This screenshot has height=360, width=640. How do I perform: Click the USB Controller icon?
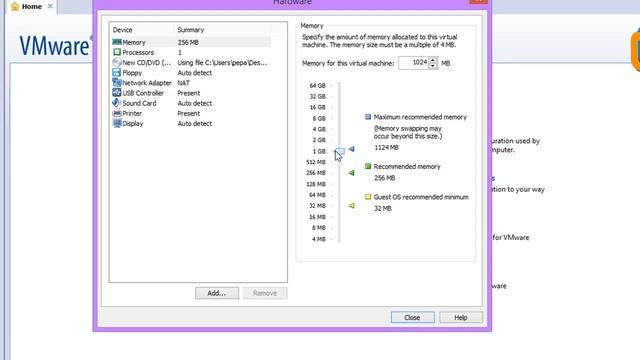click(x=117, y=93)
